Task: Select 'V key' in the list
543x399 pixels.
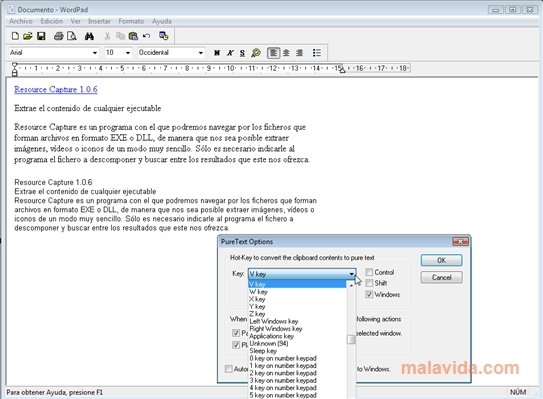Action: [x=297, y=284]
